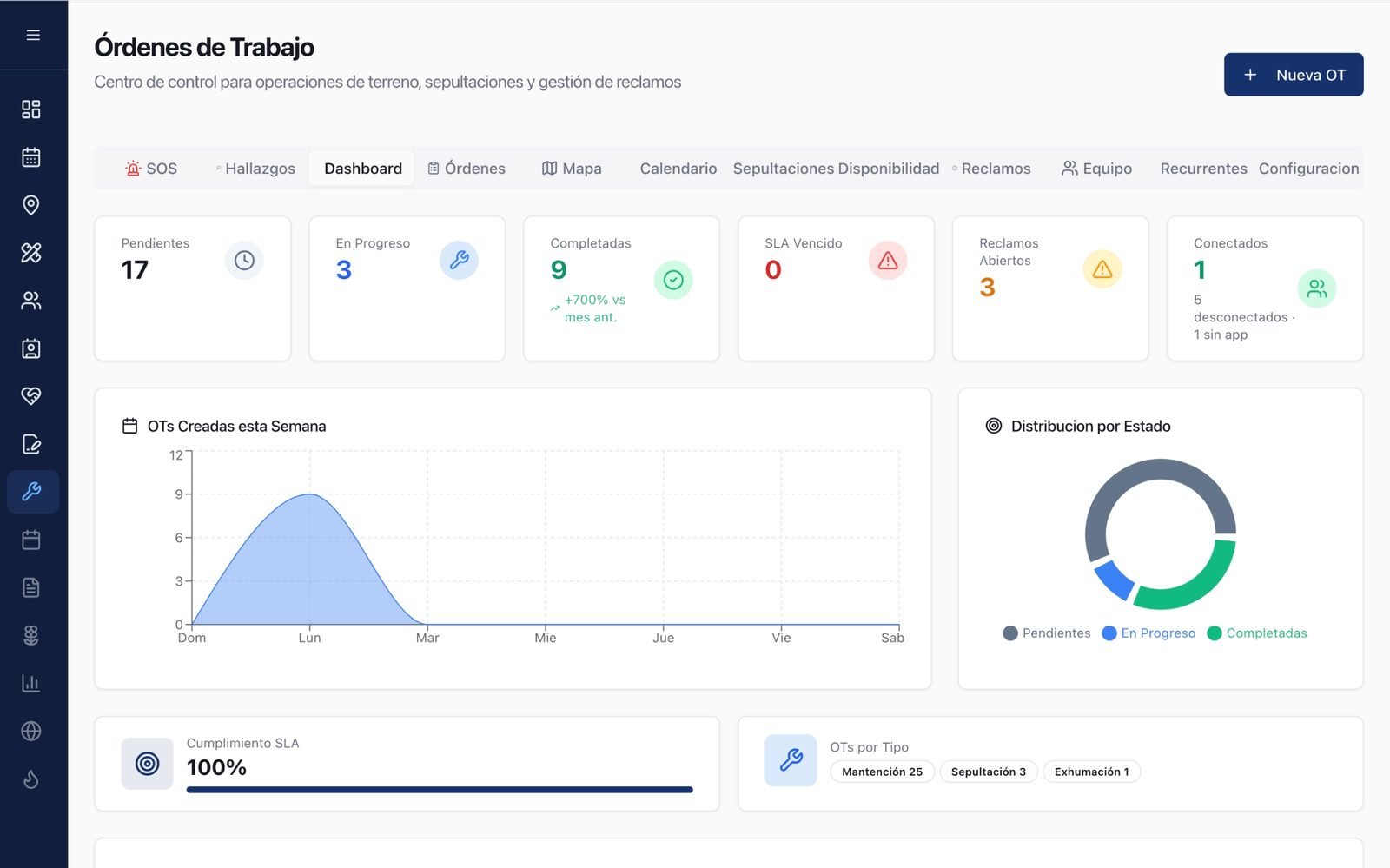Switch to the Hallazgos tab
Viewport: 1390px width, 868px height.
click(255, 169)
